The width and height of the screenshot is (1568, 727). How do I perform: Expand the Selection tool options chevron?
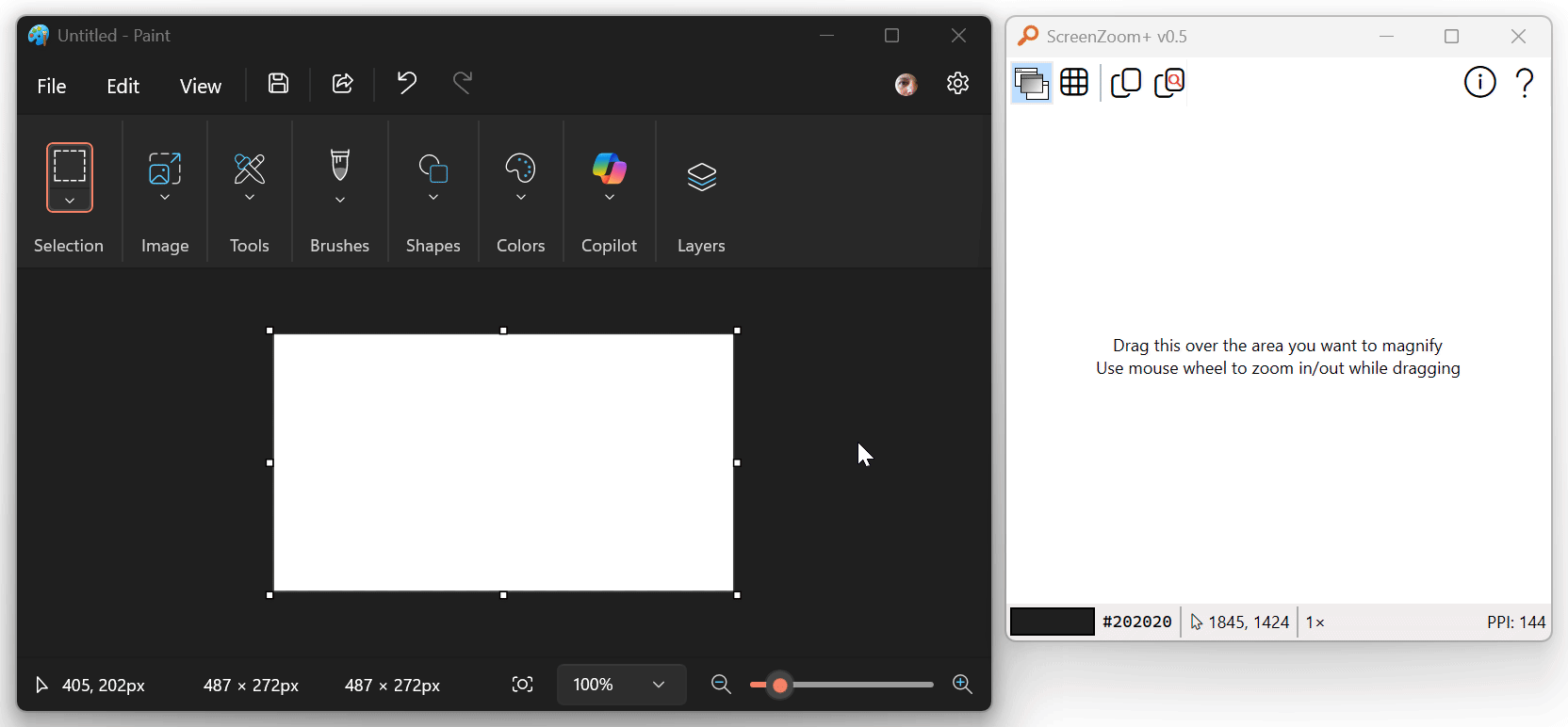(70, 201)
